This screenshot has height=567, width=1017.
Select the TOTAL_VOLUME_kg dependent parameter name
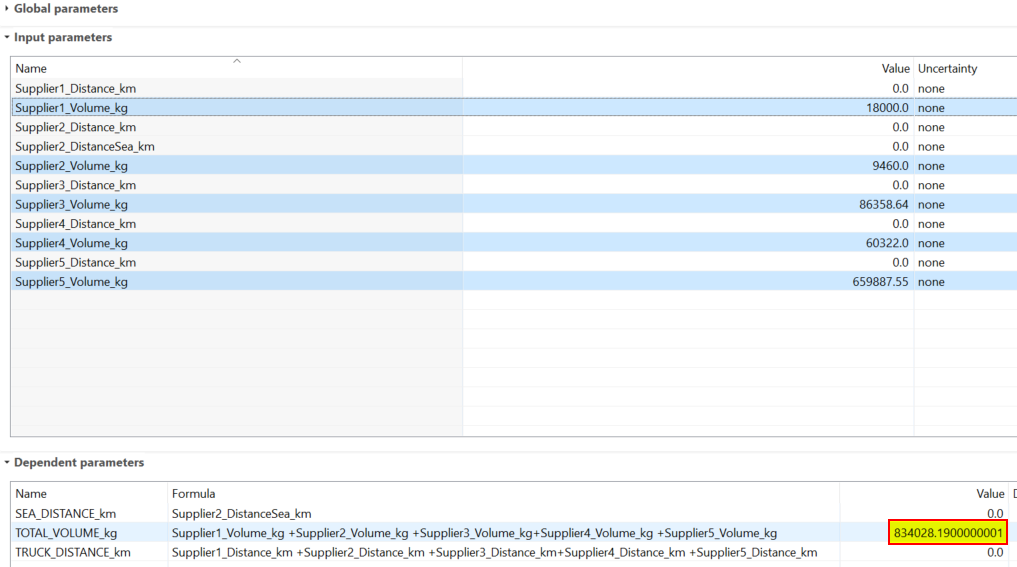pos(66,533)
